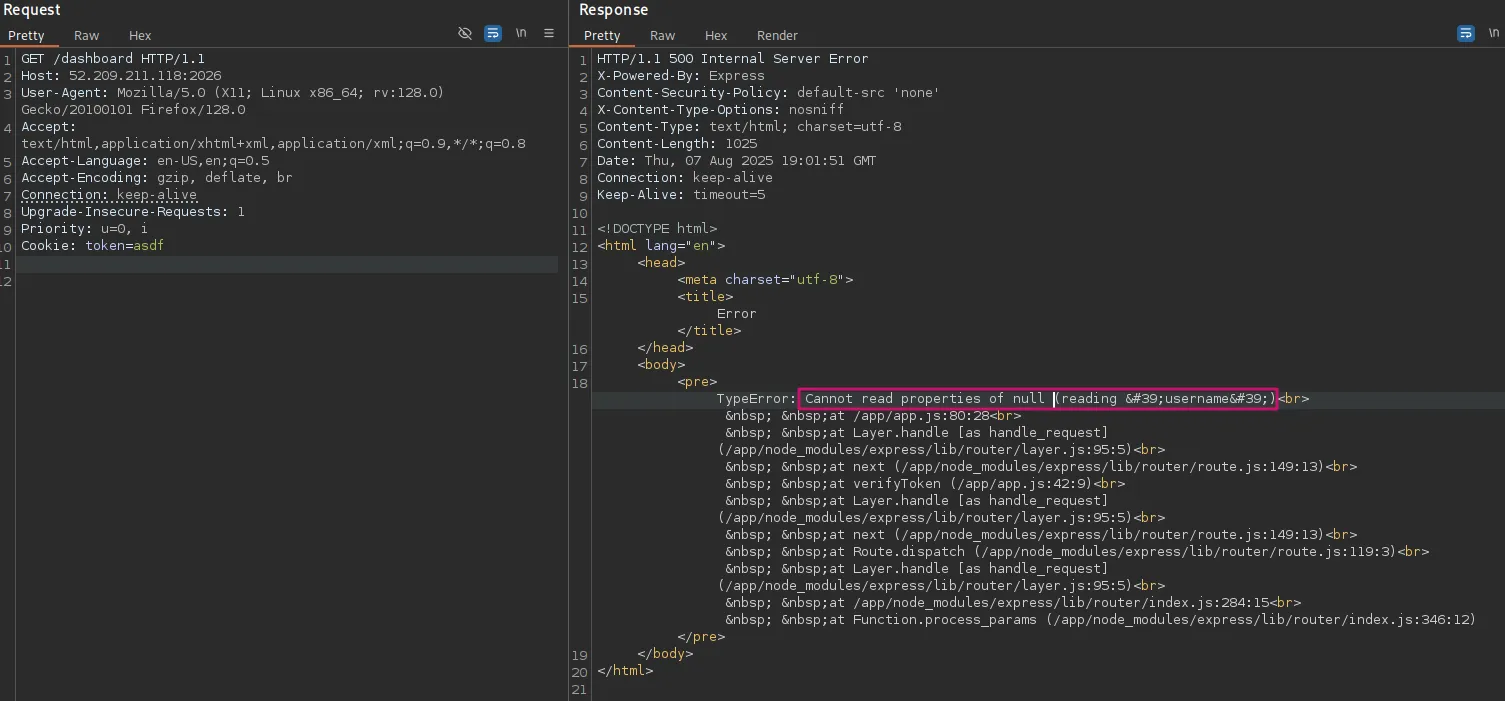Open the Hex tab in Request panel
Screen dimensions: 1505x701
click(140, 36)
